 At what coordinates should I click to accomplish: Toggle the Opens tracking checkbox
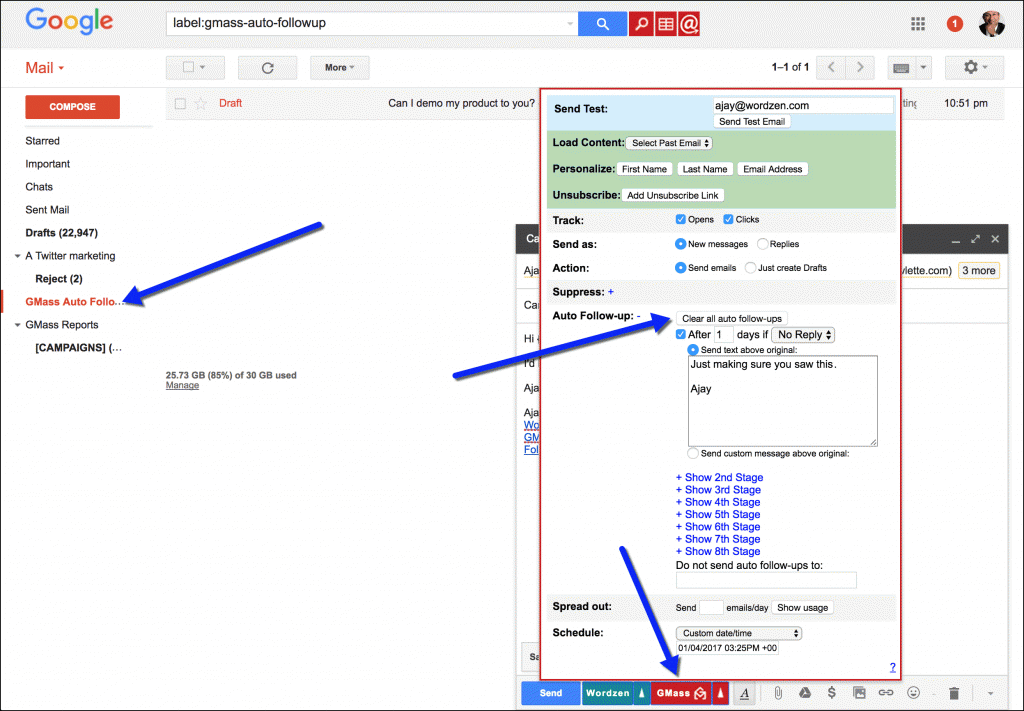click(681, 220)
